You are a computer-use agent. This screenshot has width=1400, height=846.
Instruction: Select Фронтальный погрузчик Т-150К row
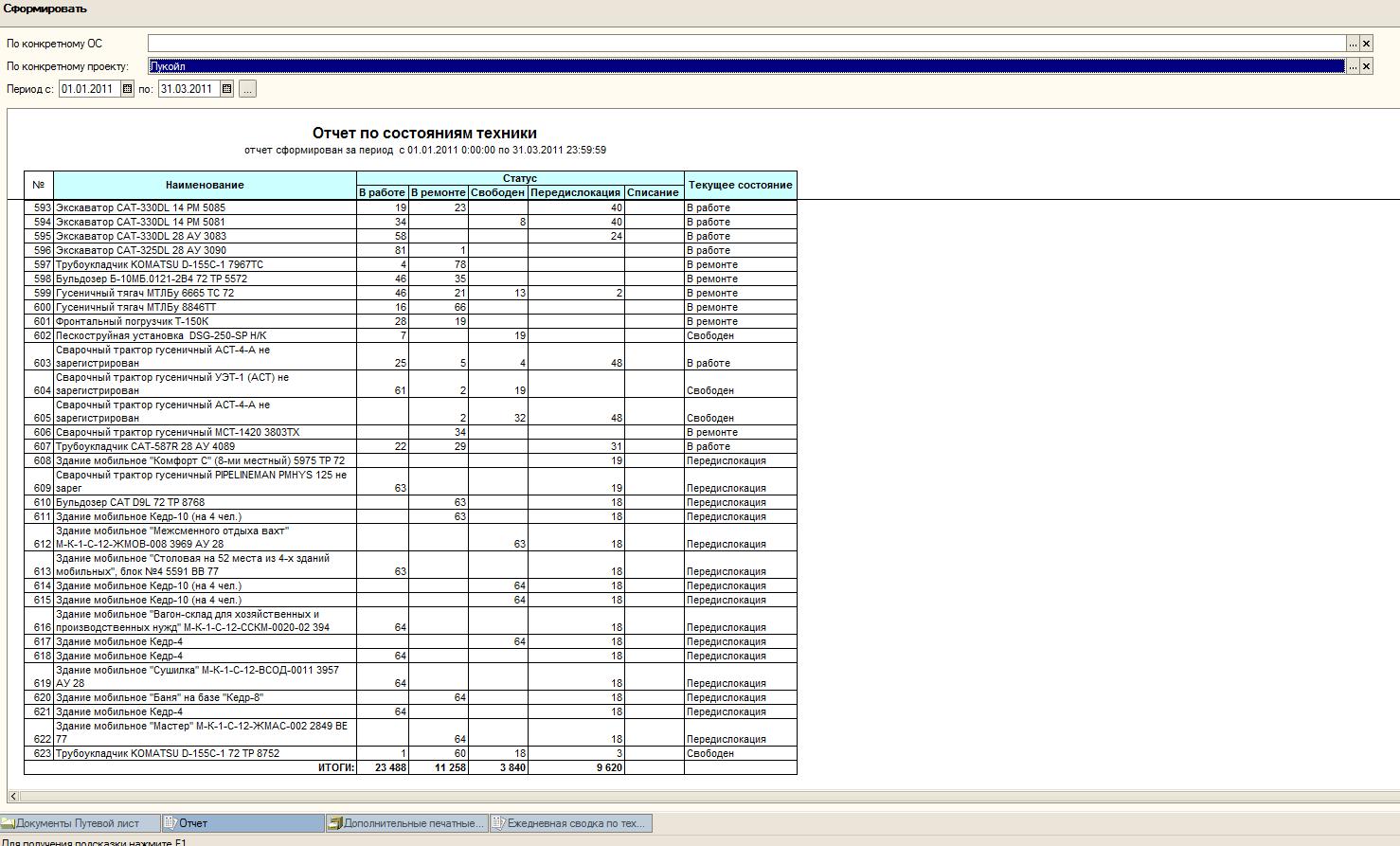(410, 321)
